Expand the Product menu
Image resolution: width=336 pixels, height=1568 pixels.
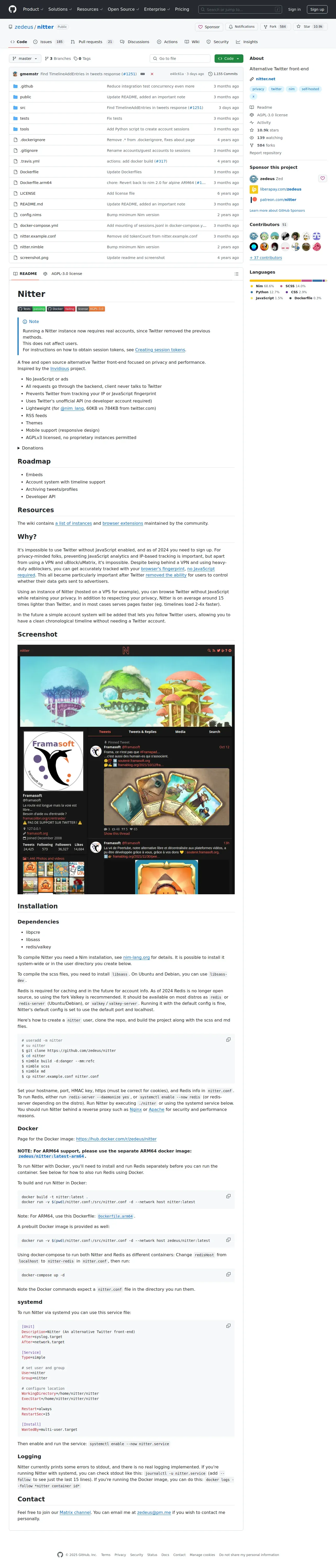[32, 9]
